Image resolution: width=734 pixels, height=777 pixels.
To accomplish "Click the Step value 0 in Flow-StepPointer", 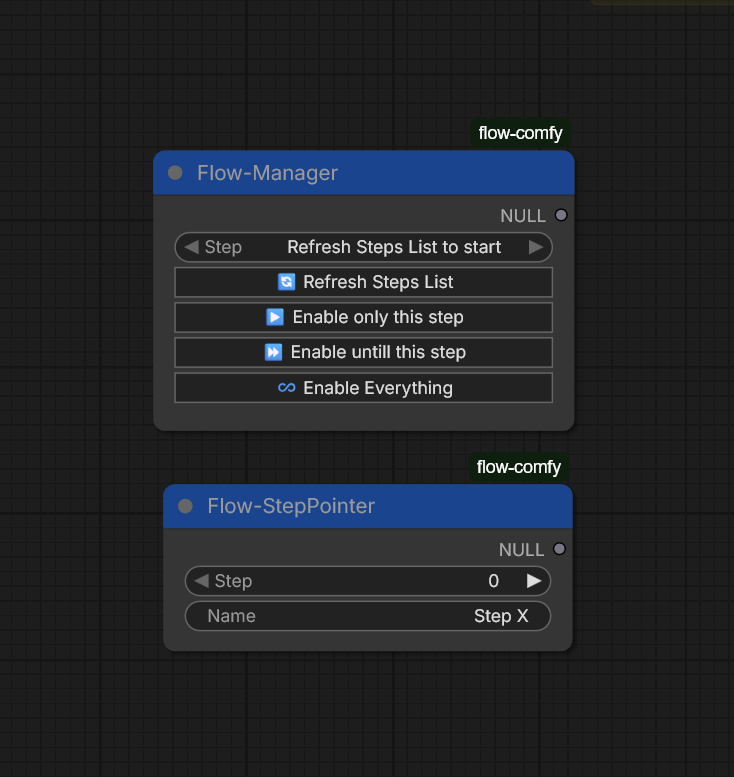I will tap(494, 581).
